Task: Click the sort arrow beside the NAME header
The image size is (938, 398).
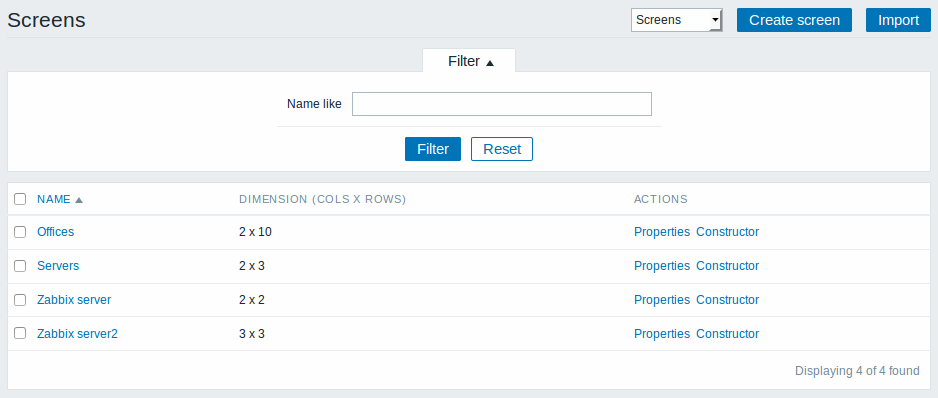Action: click(x=78, y=200)
